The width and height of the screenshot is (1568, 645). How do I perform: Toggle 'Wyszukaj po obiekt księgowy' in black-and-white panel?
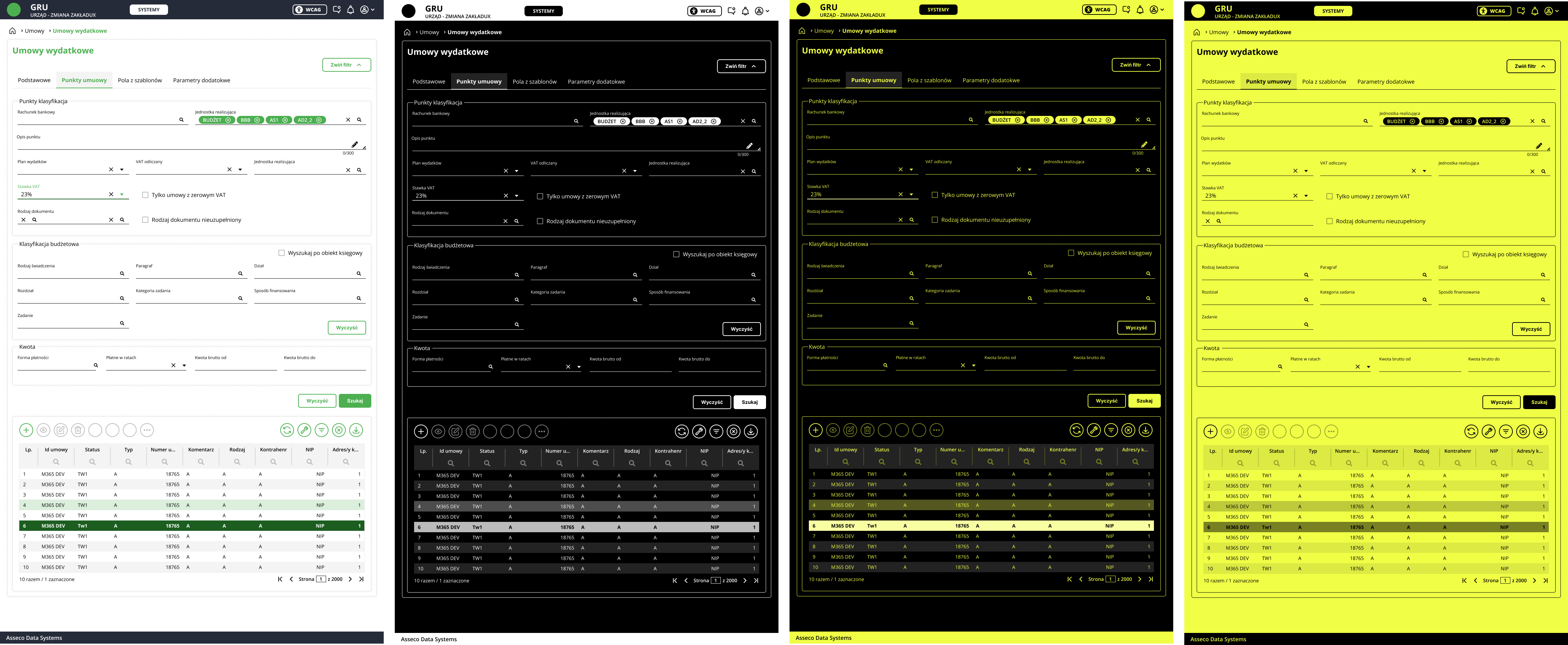tap(676, 254)
